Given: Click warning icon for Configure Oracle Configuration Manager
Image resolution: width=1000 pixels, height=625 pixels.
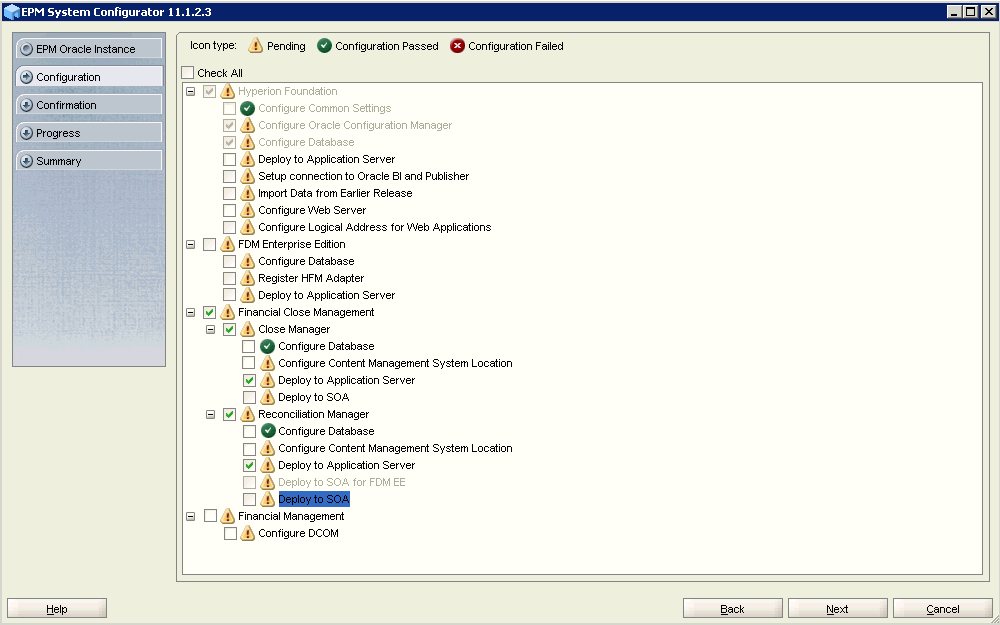Looking at the screenshot, I should click(x=247, y=125).
